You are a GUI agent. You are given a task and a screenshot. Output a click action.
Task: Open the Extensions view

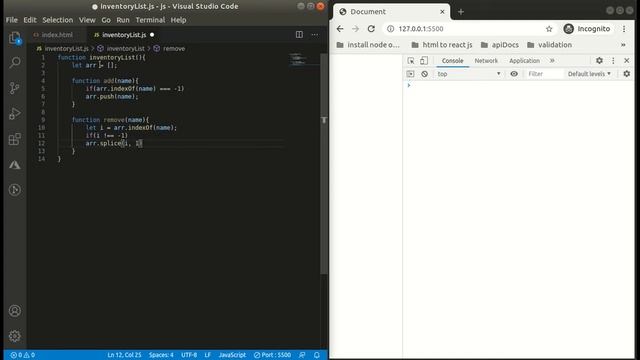(15, 139)
